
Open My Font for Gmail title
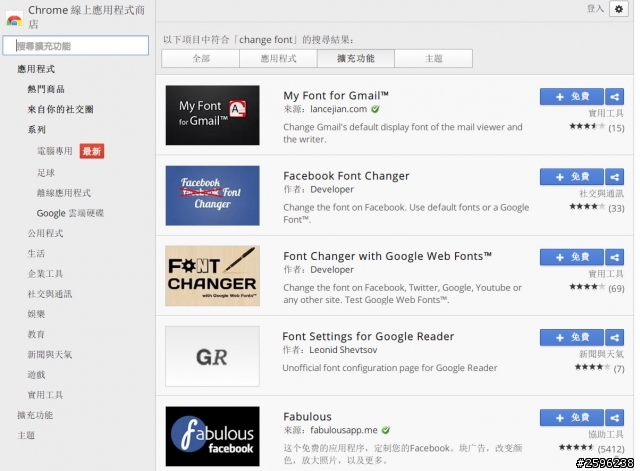336,96
